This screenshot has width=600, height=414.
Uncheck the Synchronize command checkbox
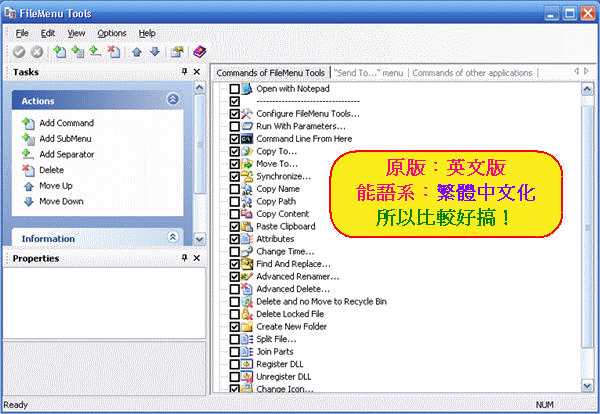tap(235, 176)
